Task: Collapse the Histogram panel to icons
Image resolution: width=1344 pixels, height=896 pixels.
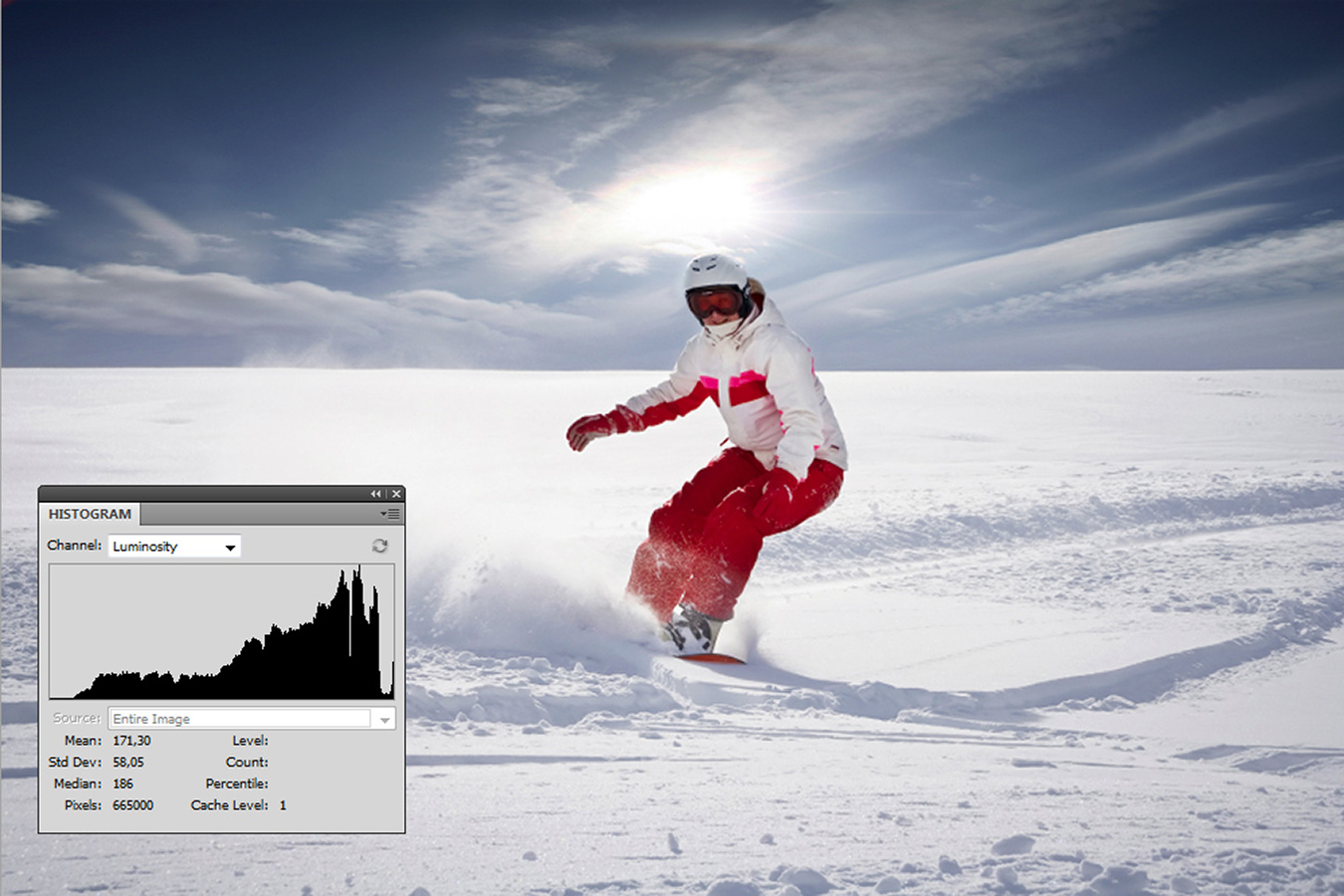Action: (x=375, y=494)
